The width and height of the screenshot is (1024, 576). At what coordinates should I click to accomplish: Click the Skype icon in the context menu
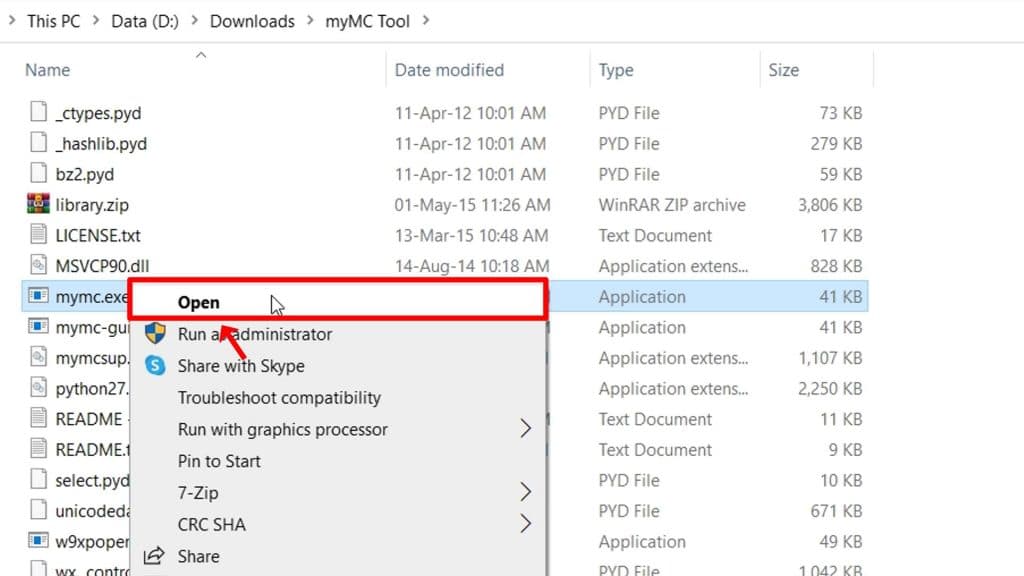(x=155, y=366)
